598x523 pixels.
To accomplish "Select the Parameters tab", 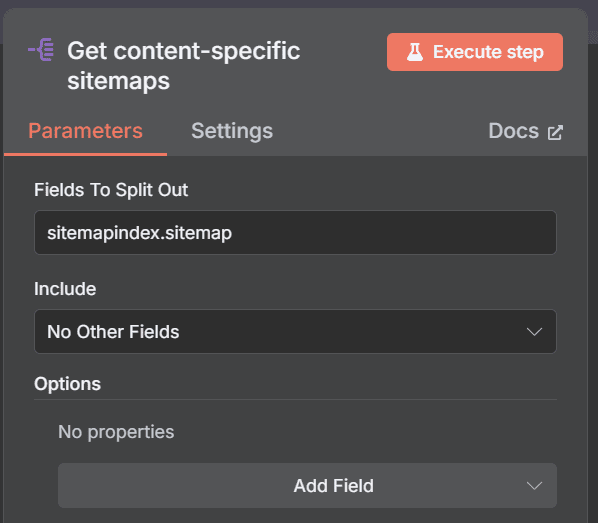I will click(85, 131).
